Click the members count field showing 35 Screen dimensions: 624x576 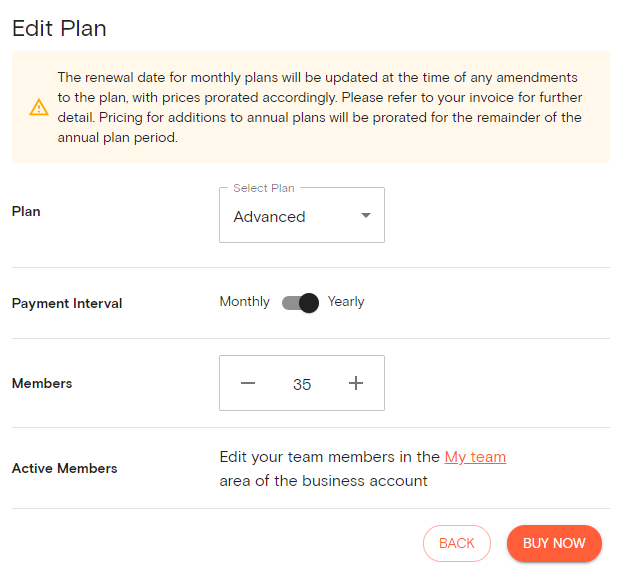302,384
